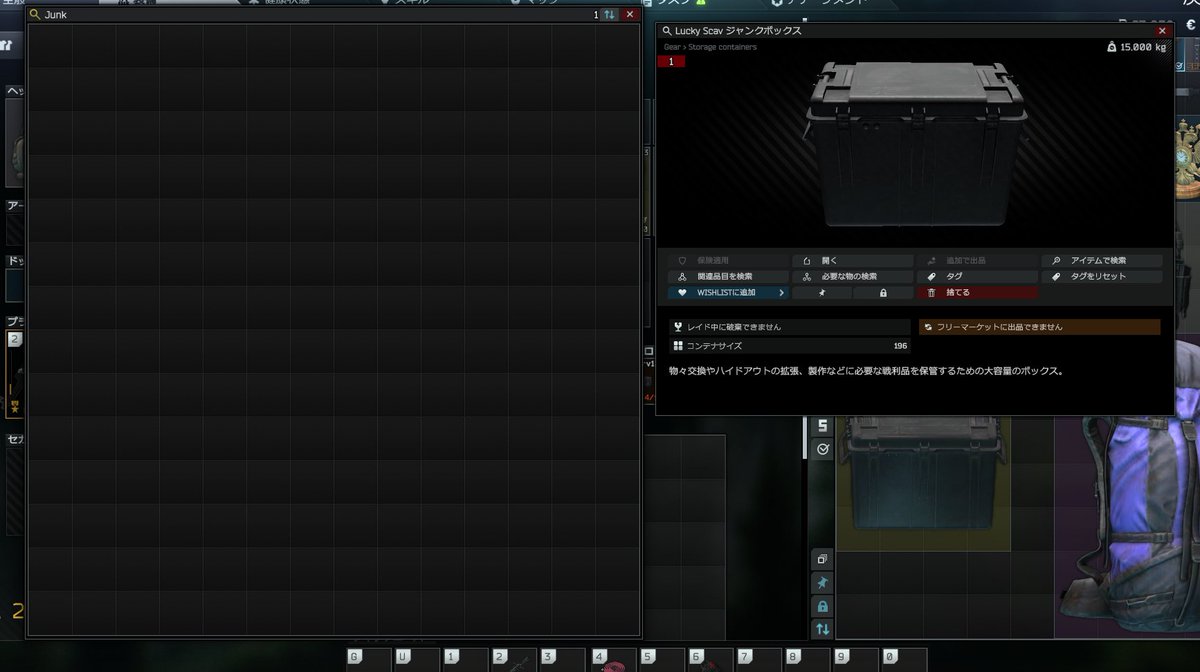Click the 15.000 kg weight label

coord(1138,47)
